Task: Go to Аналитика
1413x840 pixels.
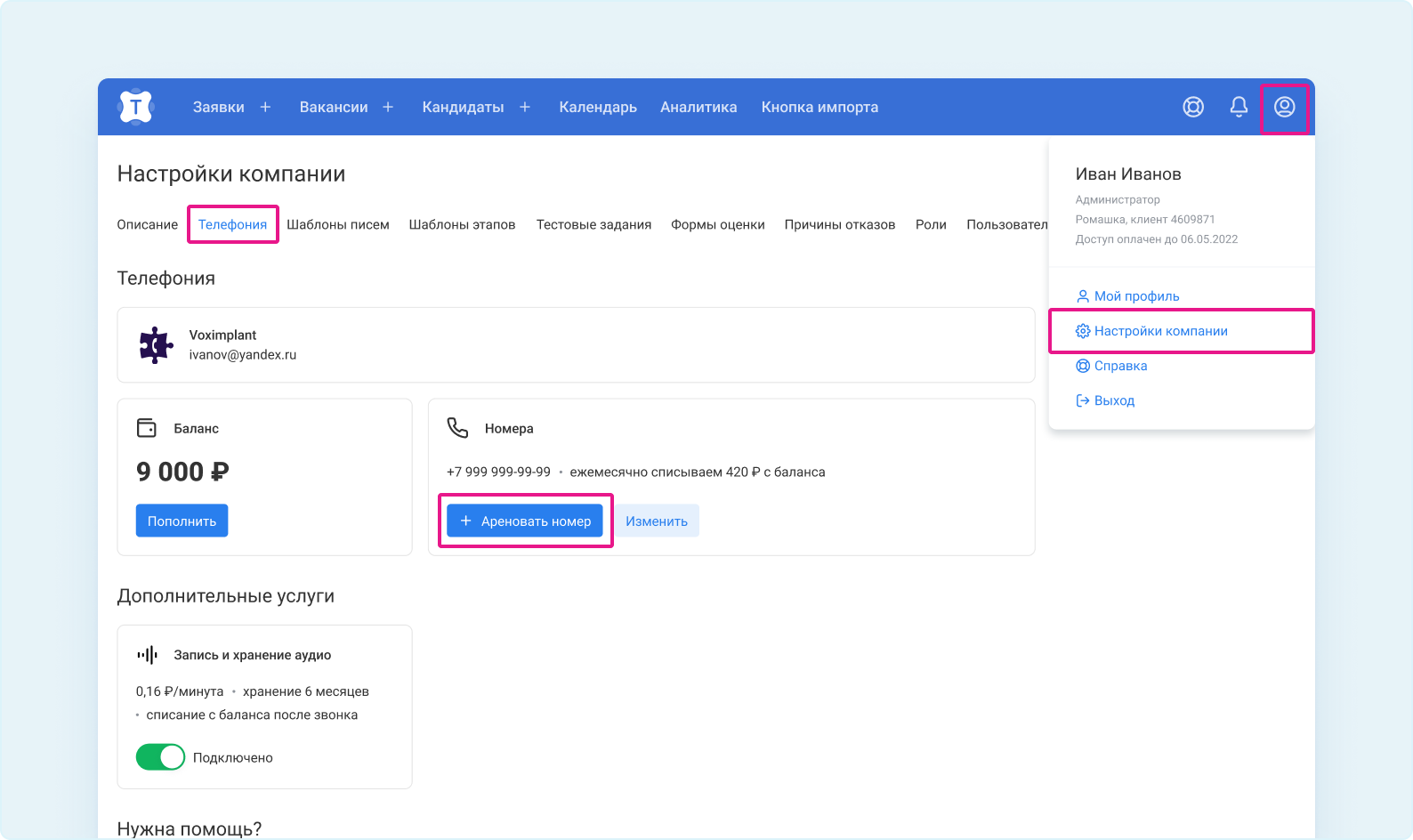Action: coord(698,107)
